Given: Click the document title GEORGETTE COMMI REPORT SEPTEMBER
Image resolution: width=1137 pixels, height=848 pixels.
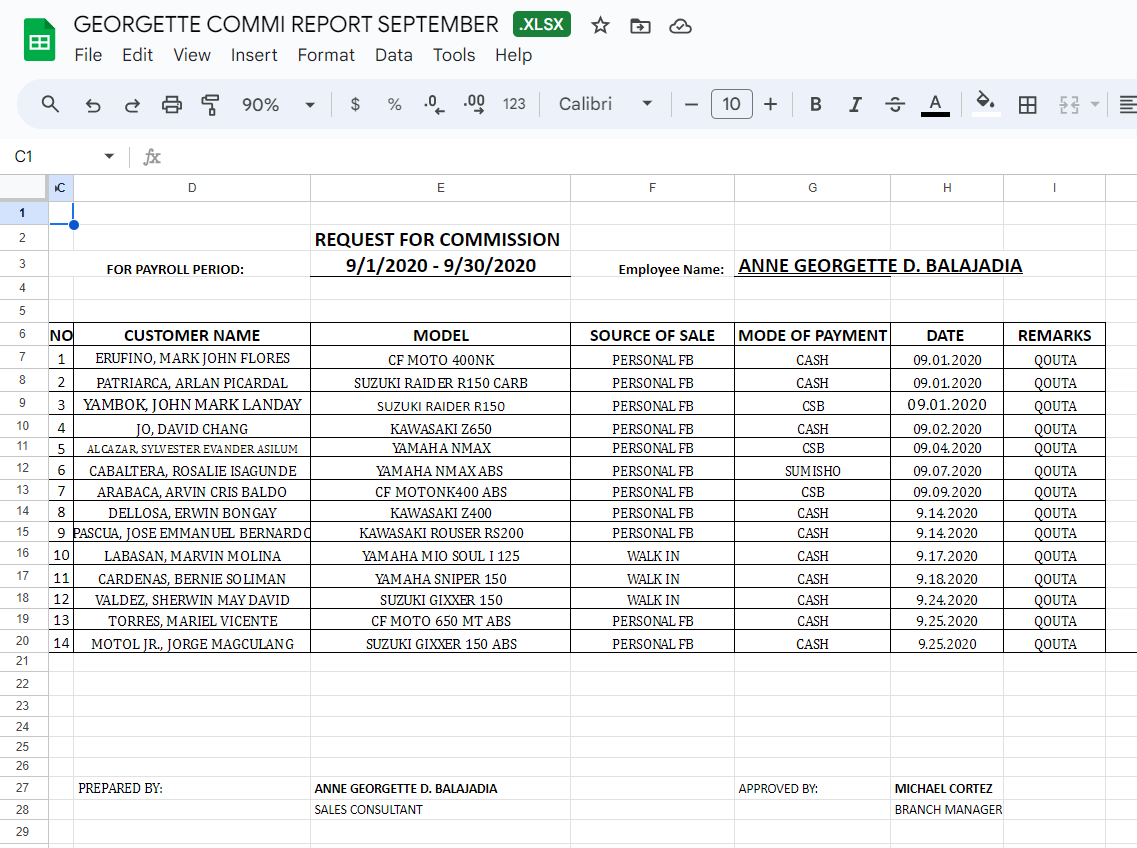Looking at the screenshot, I should pyautogui.click(x=286, y=25).
